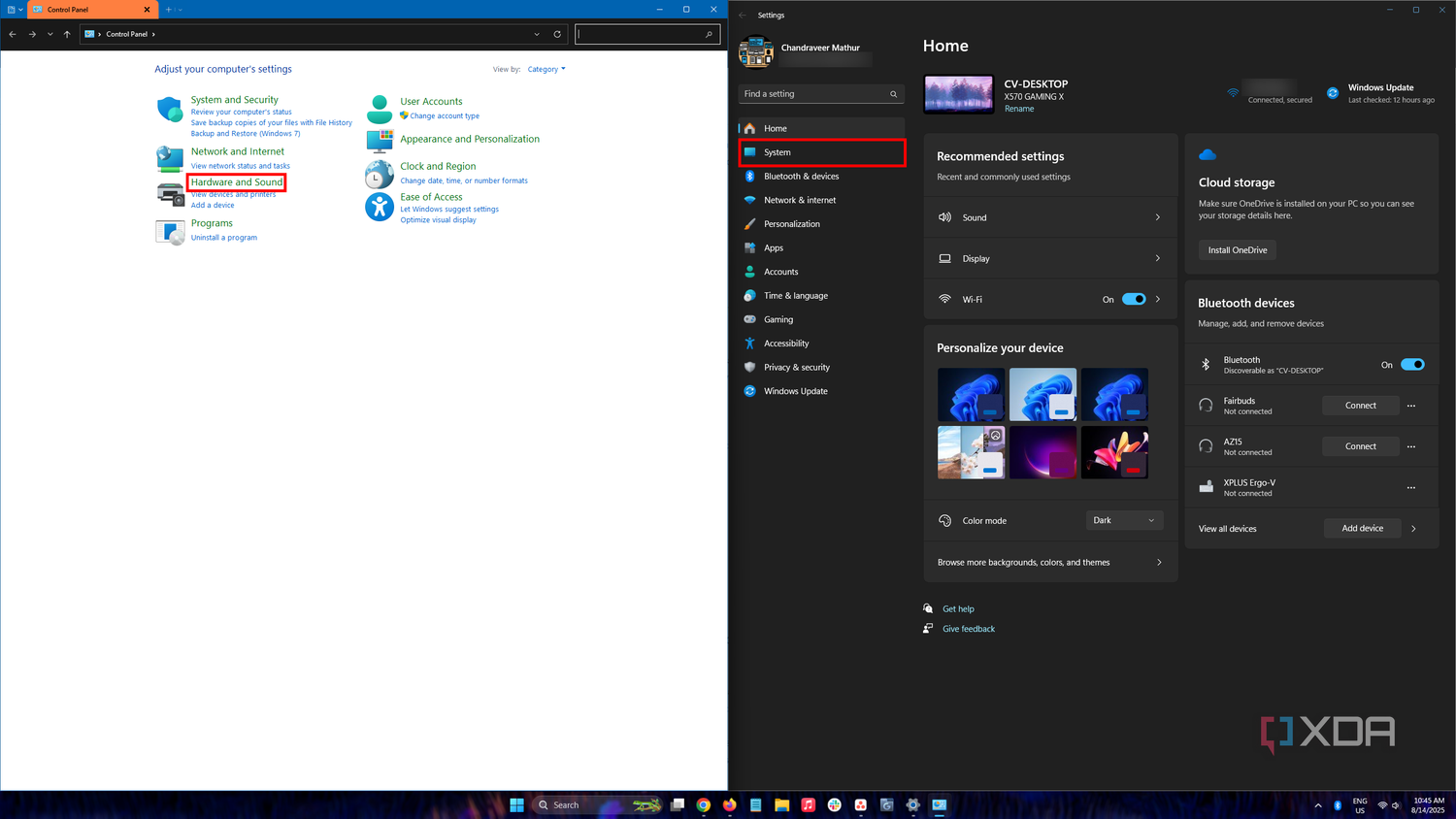This screenshot has width=1456, height=819.
Task: Click the Control Panel search field
Action: coord(647,34)
